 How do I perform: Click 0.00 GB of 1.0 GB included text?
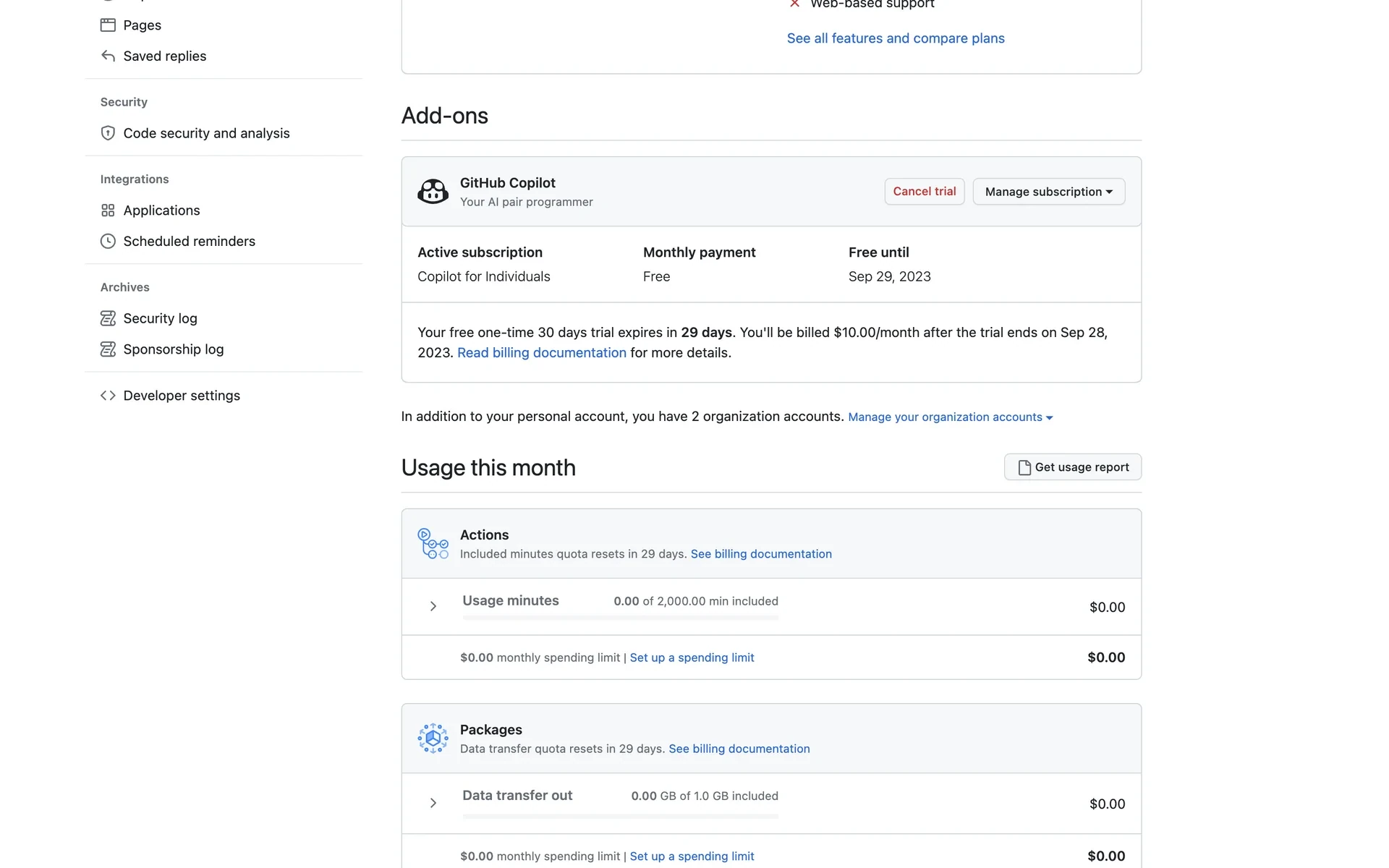tap(705, 796)
